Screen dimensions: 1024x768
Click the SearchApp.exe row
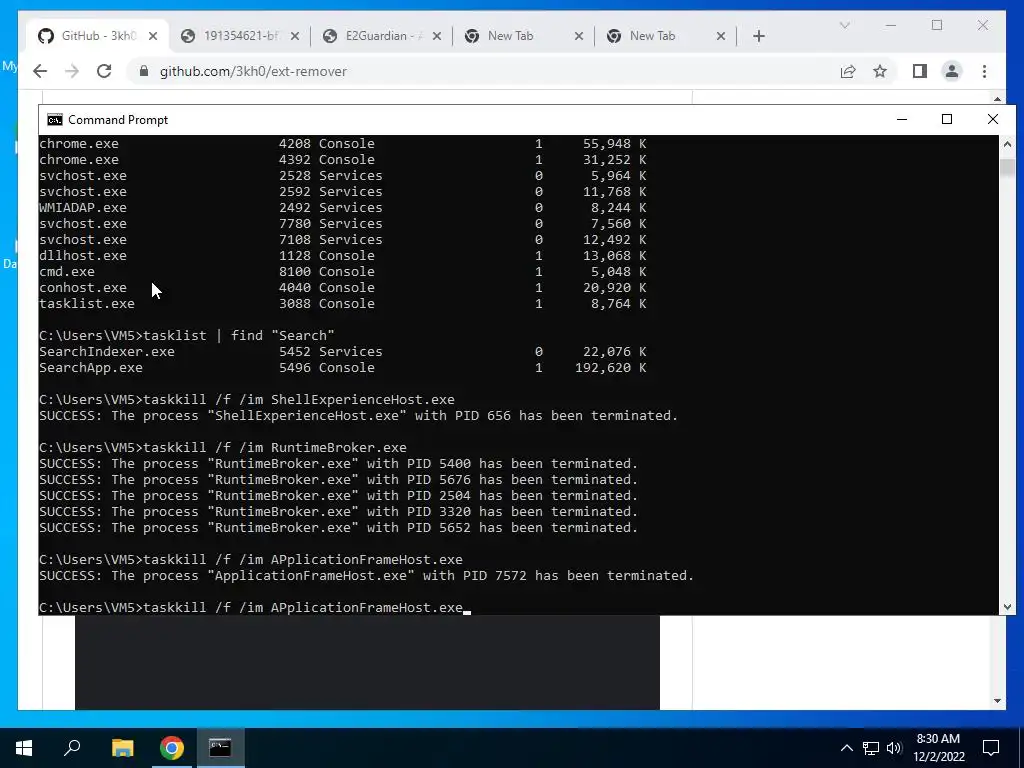point(342,368)
